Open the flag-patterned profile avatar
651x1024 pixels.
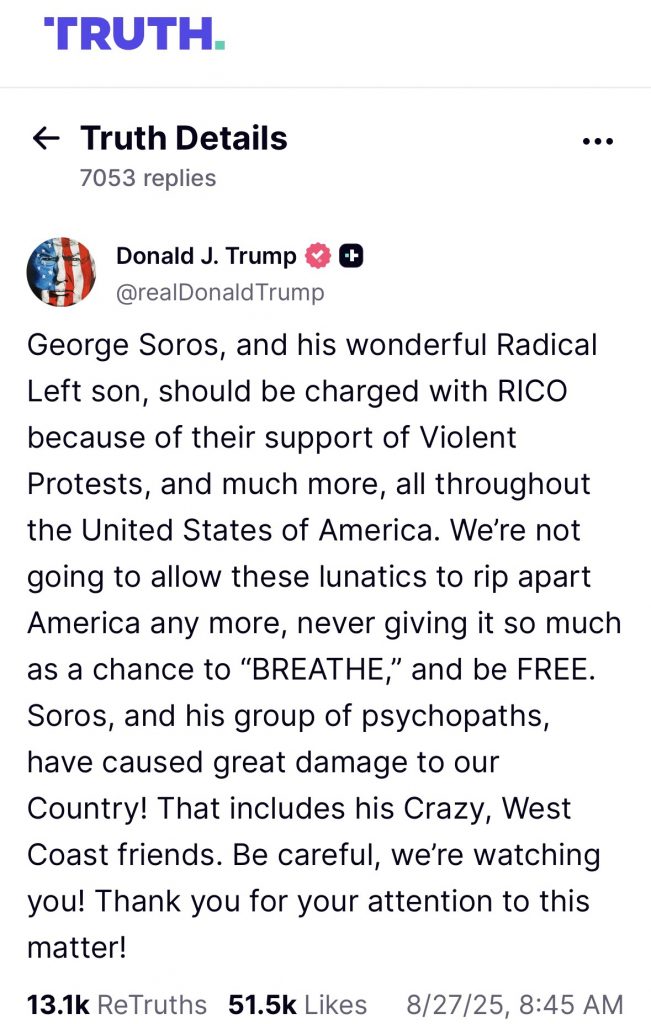[x=62, y=272]
